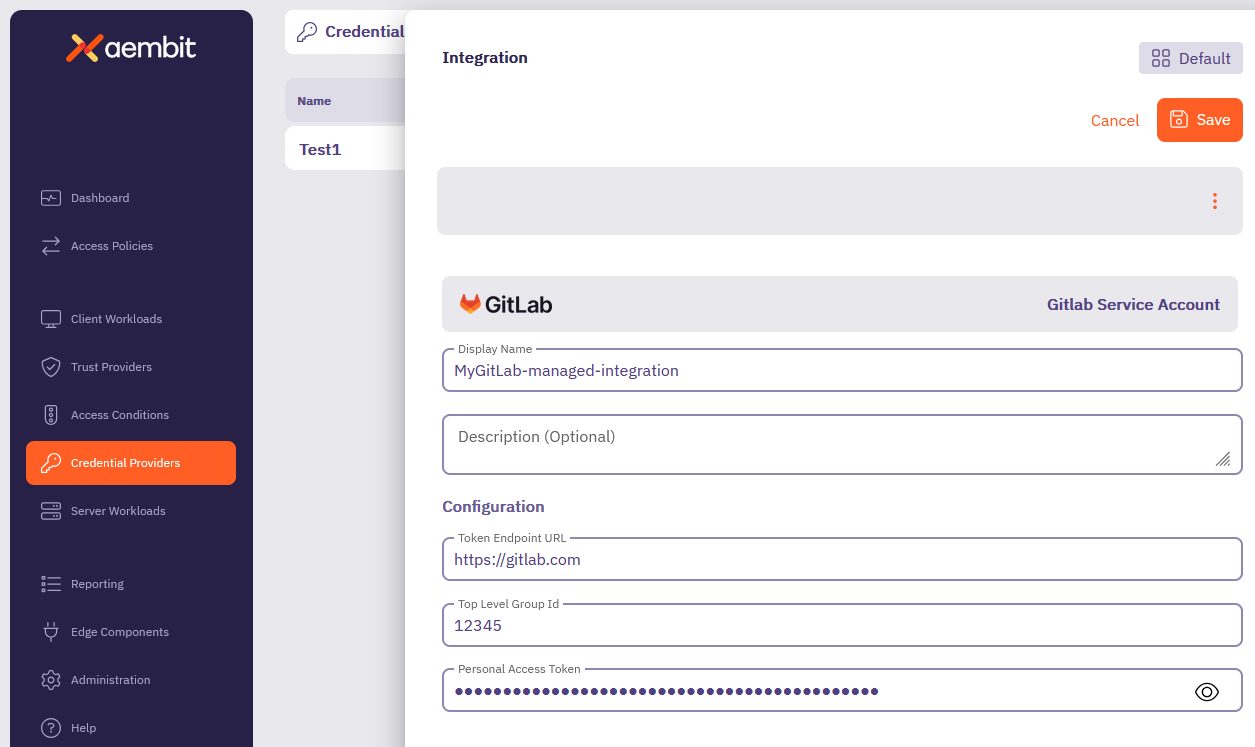Open the Default resource set selector
The width and height of the screenshot is (1255, 747).
[x=1191, y=58]
